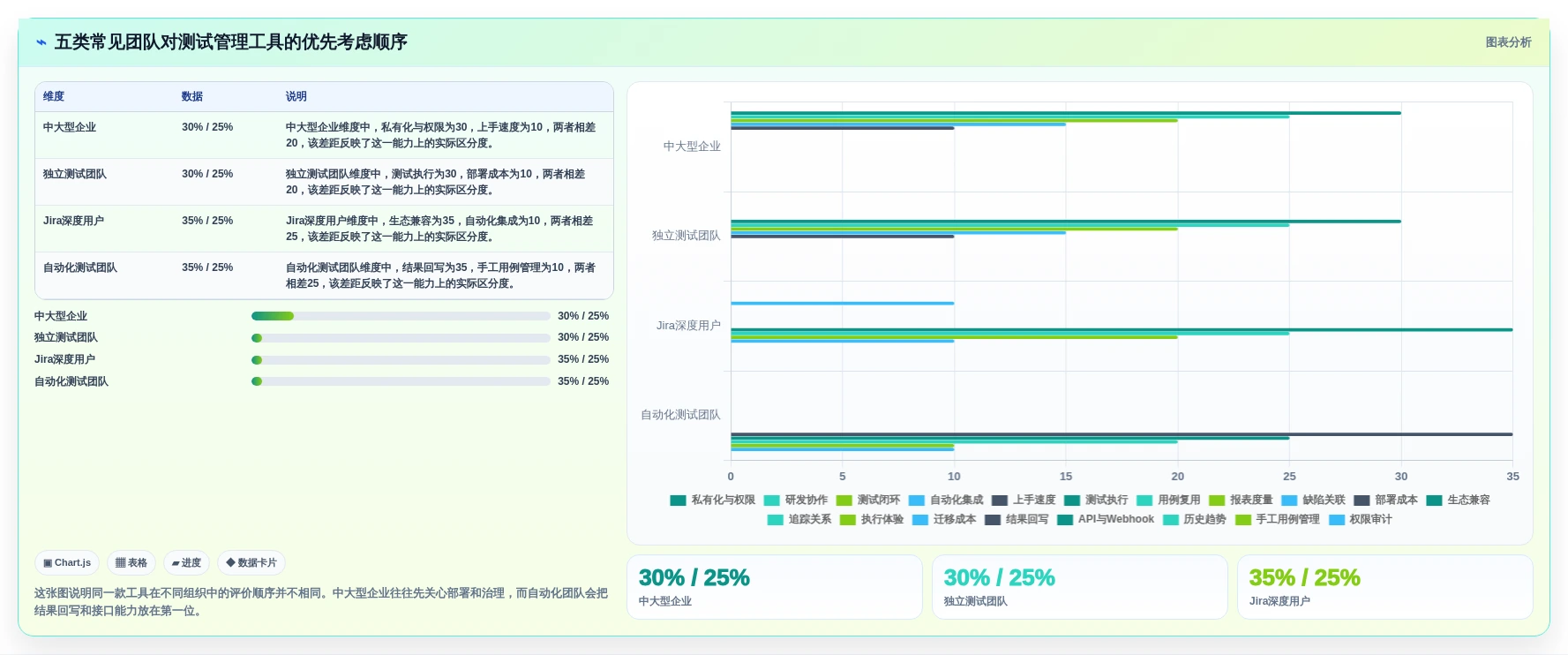This screenshot has width=1568, height=655.
Task: Click the 表格 tag chip
Action: (x=131, y=562)
